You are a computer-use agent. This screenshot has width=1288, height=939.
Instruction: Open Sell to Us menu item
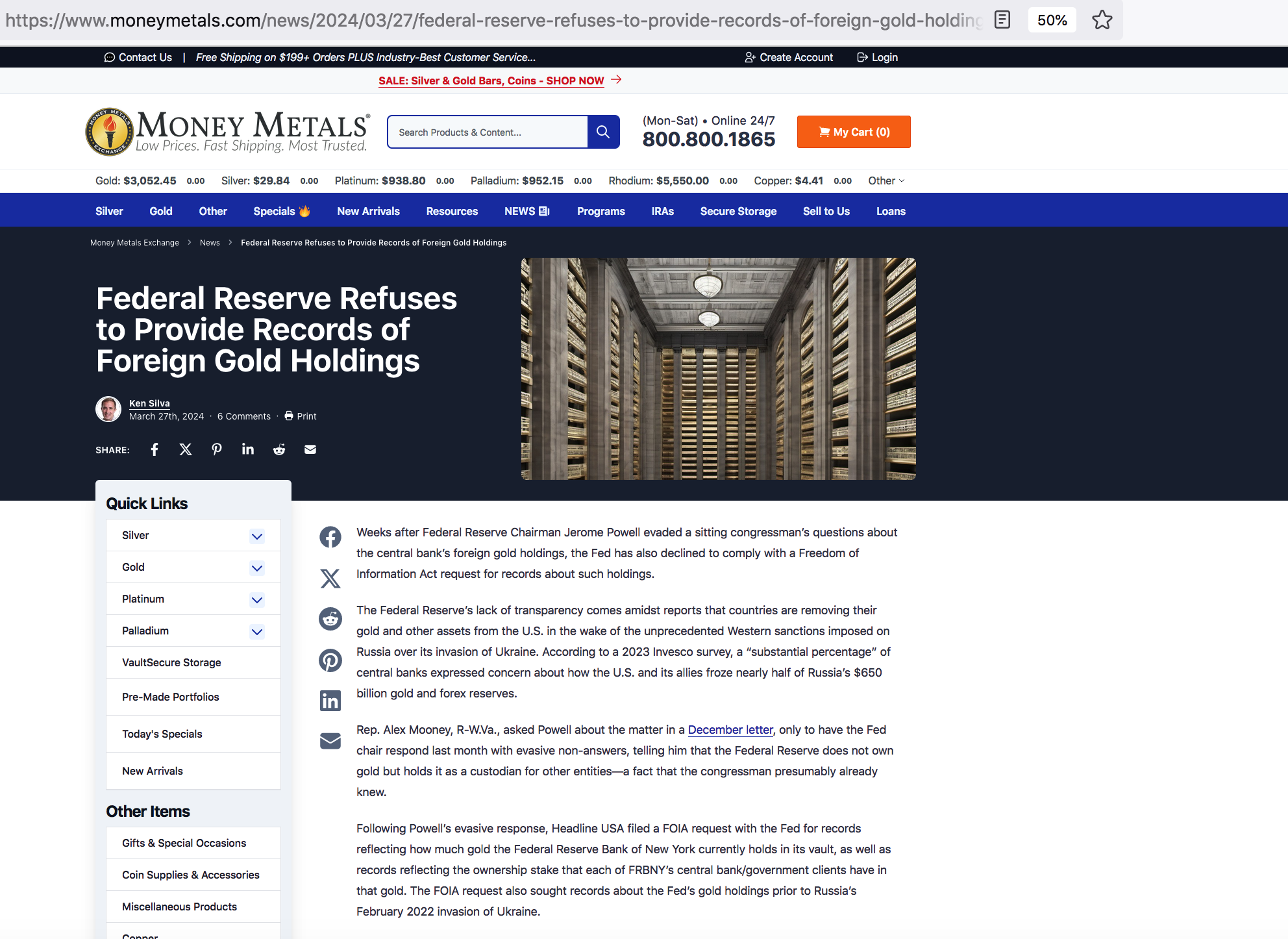(826, 211)
